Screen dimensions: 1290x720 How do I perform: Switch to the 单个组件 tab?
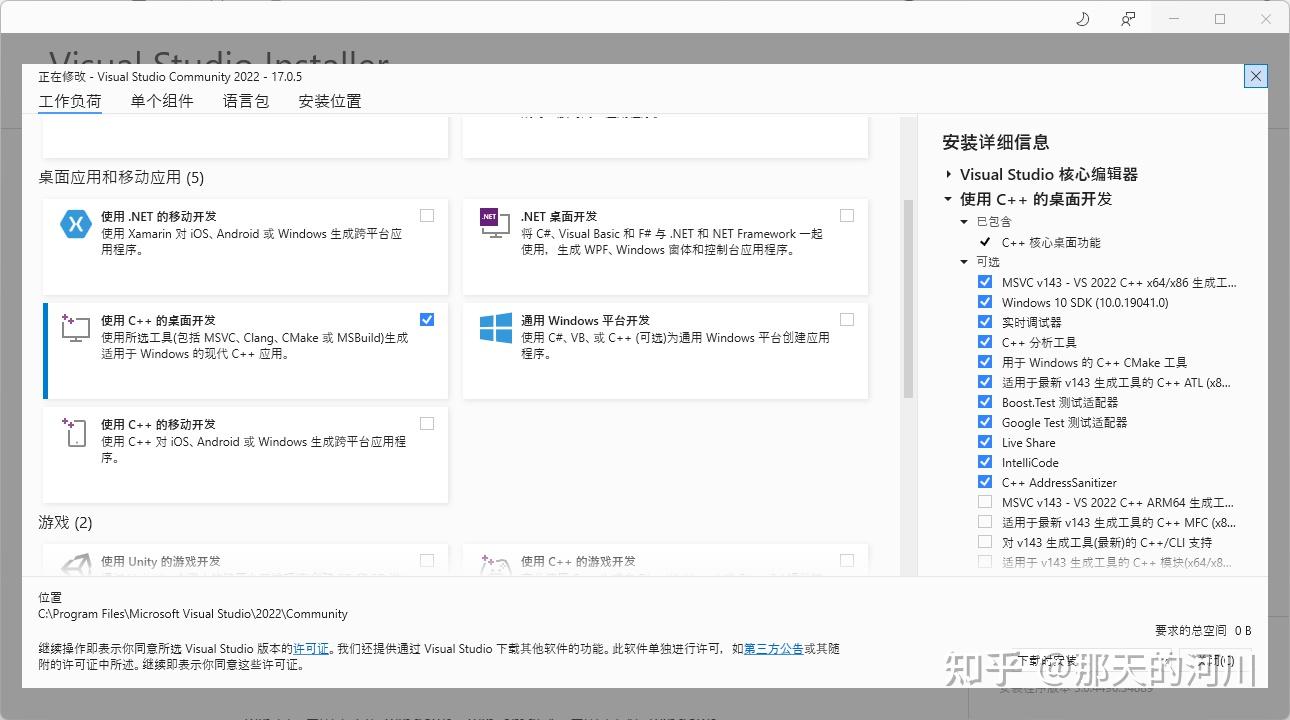(161, 100)
